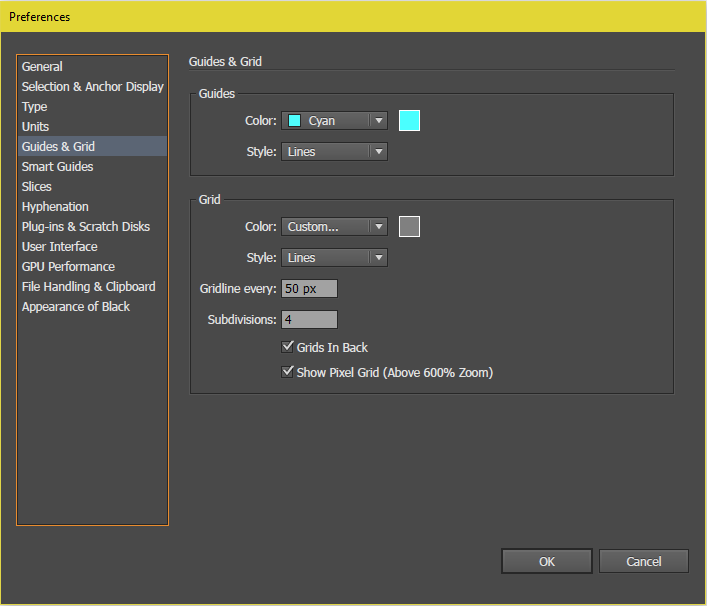Switch to User Interface preferences
707x606 pixels.
point(59,247)
